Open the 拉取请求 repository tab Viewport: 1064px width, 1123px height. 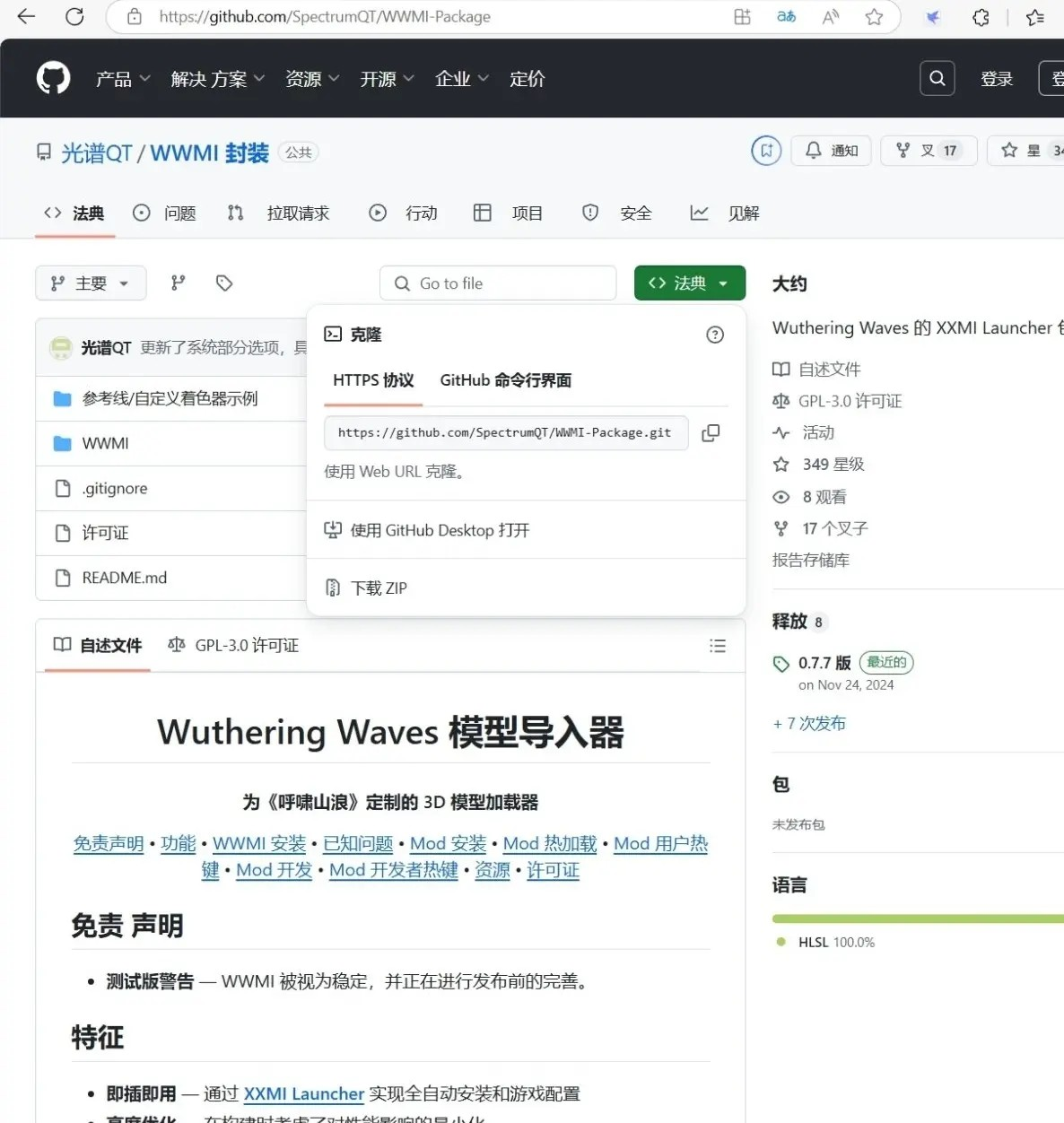297,213
